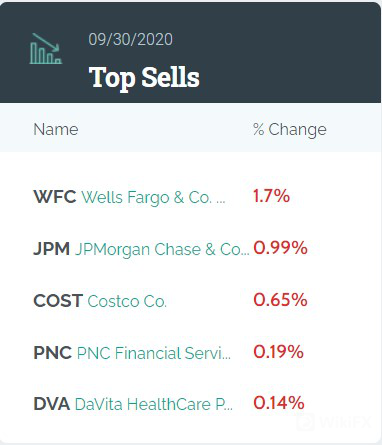Click the % Change column header

pos(290,130)
